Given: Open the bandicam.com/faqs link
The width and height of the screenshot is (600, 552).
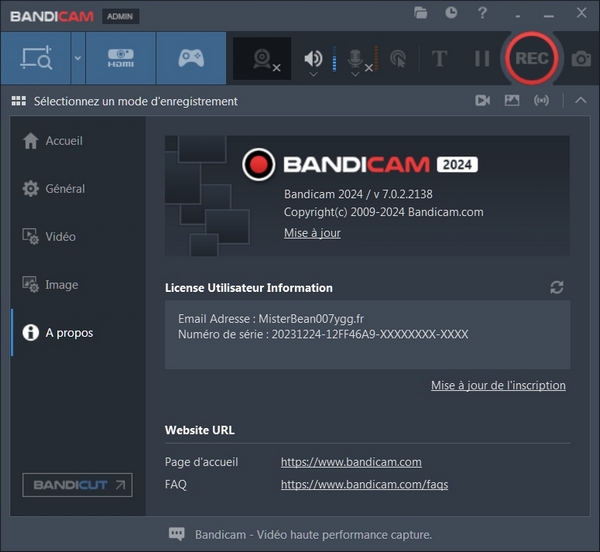Looking at the screenshot, I should click(364, 485).
